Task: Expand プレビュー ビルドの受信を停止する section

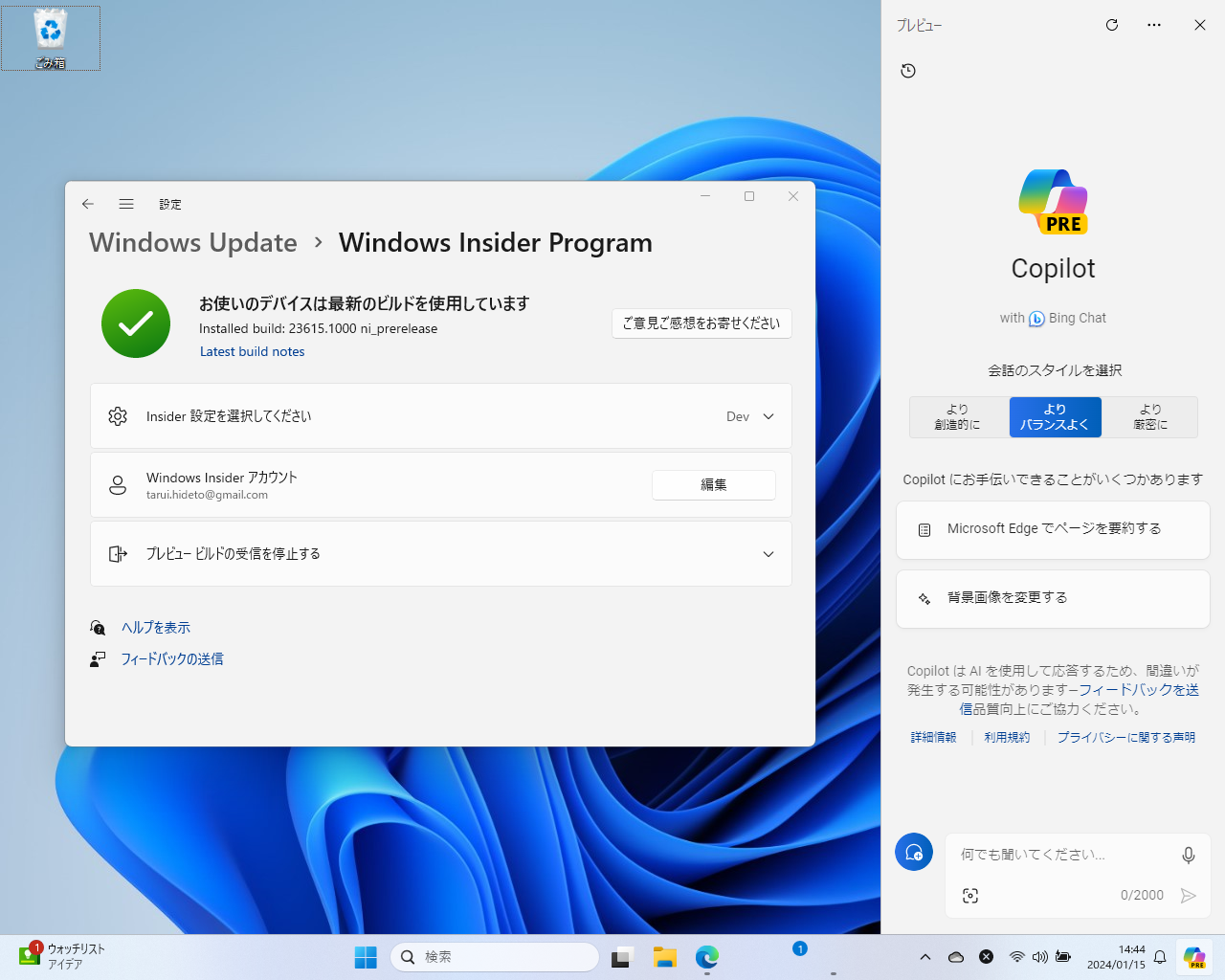Action: (x=768, y=553)
